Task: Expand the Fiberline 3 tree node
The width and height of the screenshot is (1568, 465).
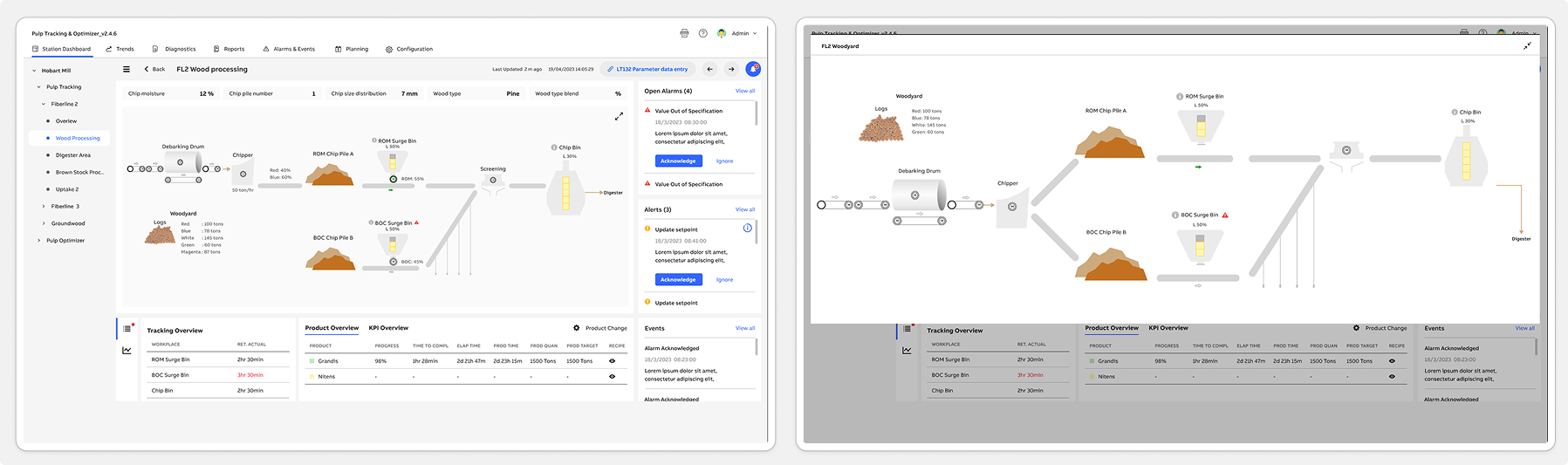Action: point(44,207)
